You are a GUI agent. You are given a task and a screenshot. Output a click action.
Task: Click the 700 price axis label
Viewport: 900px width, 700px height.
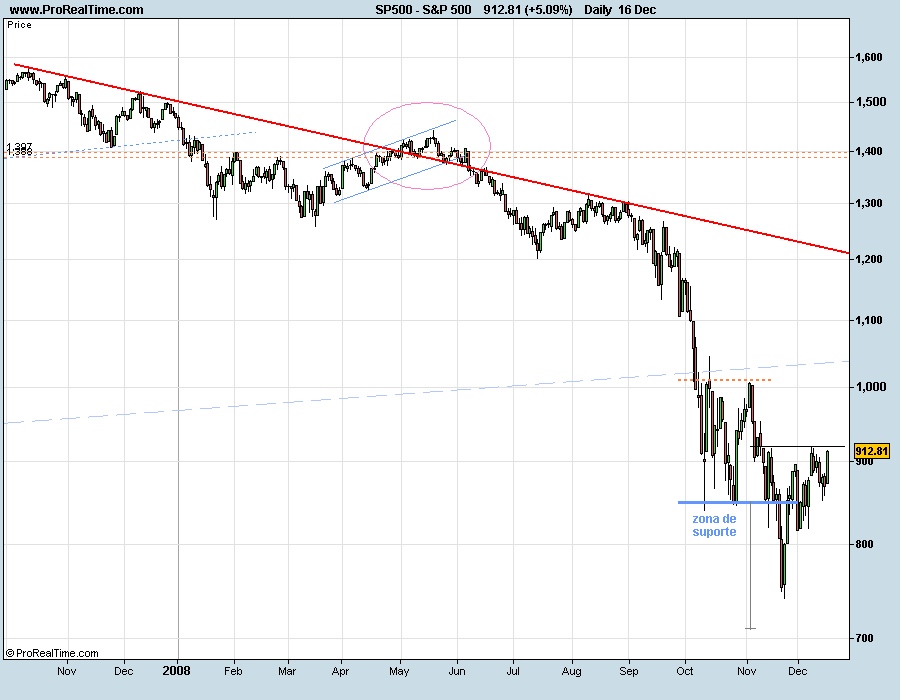(864, 638)
